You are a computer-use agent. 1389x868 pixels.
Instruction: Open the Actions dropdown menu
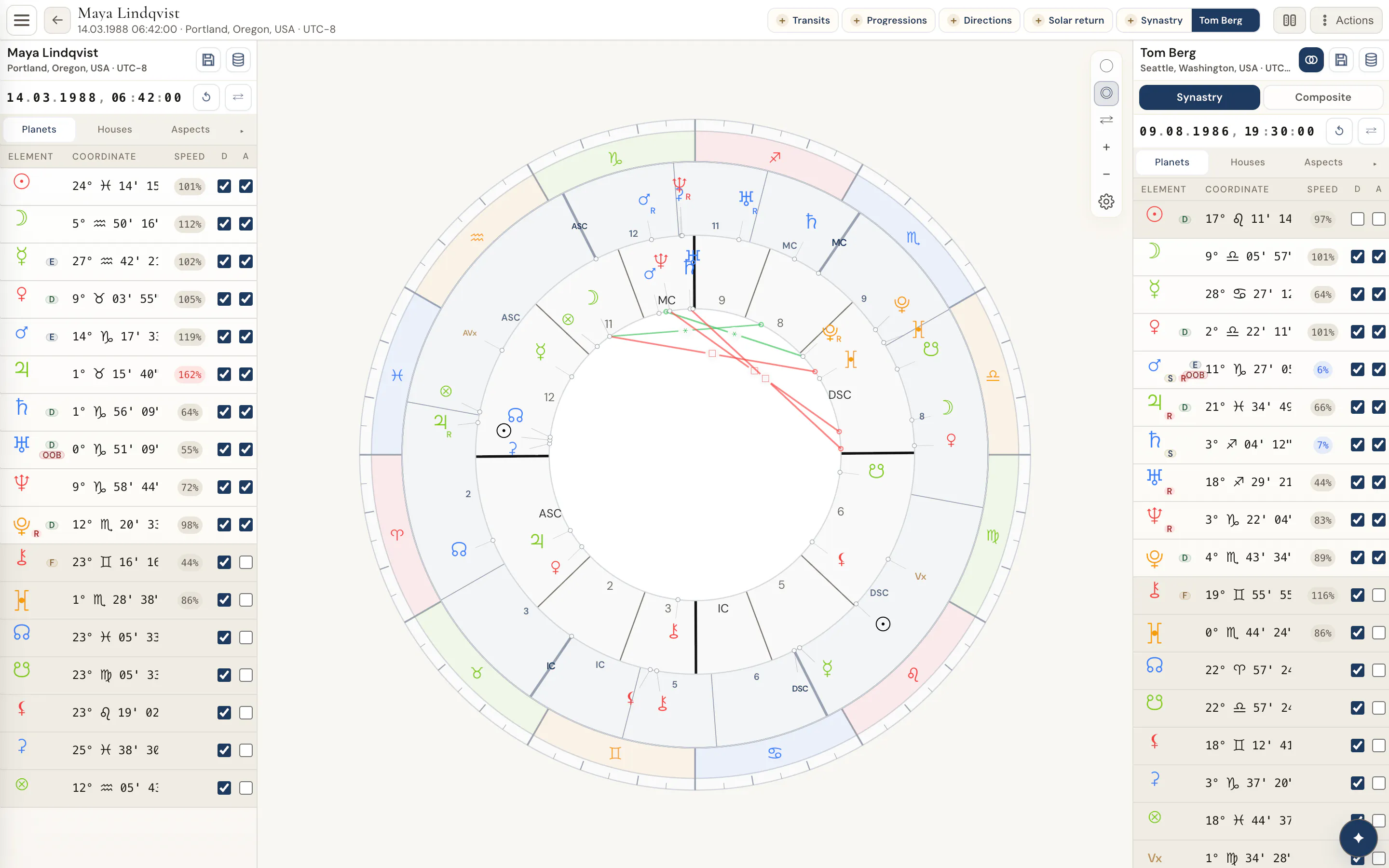[x=1346, y=20]
